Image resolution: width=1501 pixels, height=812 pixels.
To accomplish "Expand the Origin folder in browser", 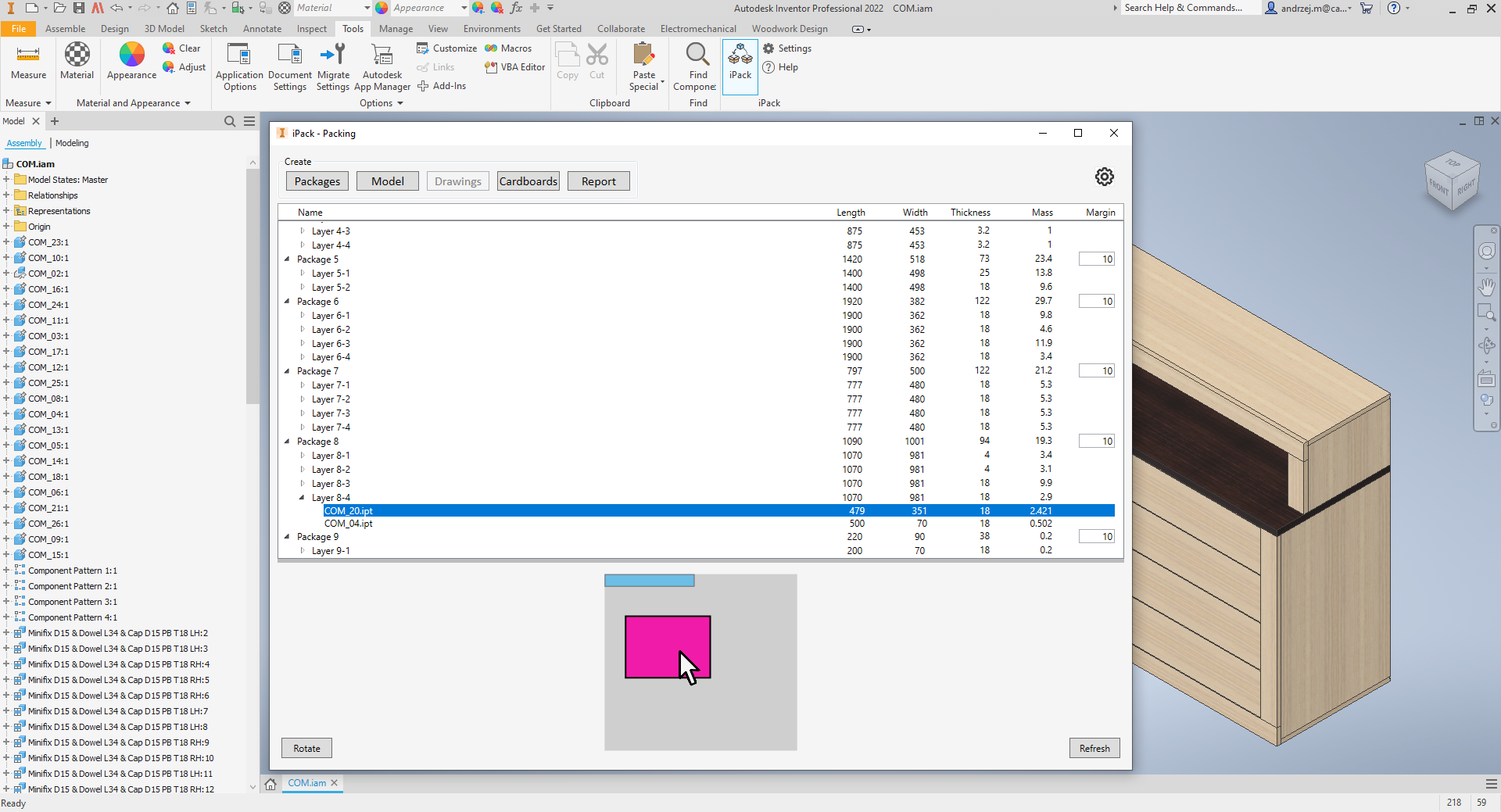I will [6, 227].
